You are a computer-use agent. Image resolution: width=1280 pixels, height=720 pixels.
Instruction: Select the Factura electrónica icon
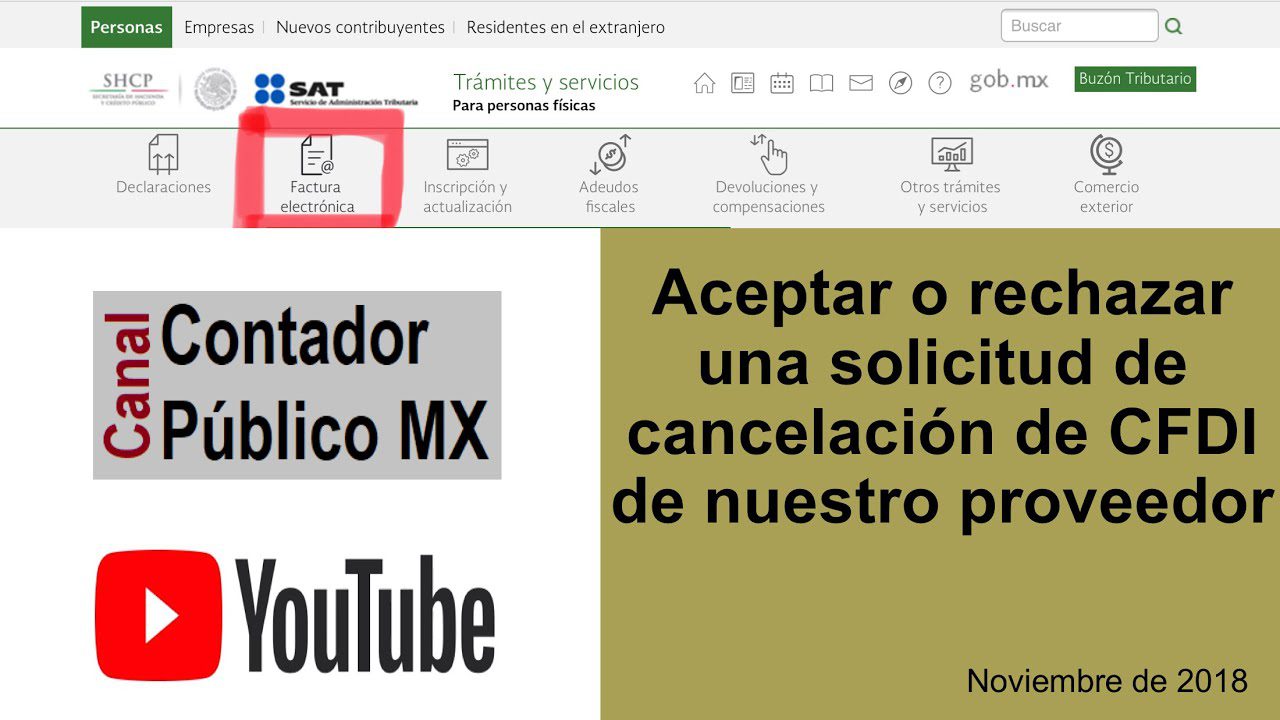coord(316,155)
